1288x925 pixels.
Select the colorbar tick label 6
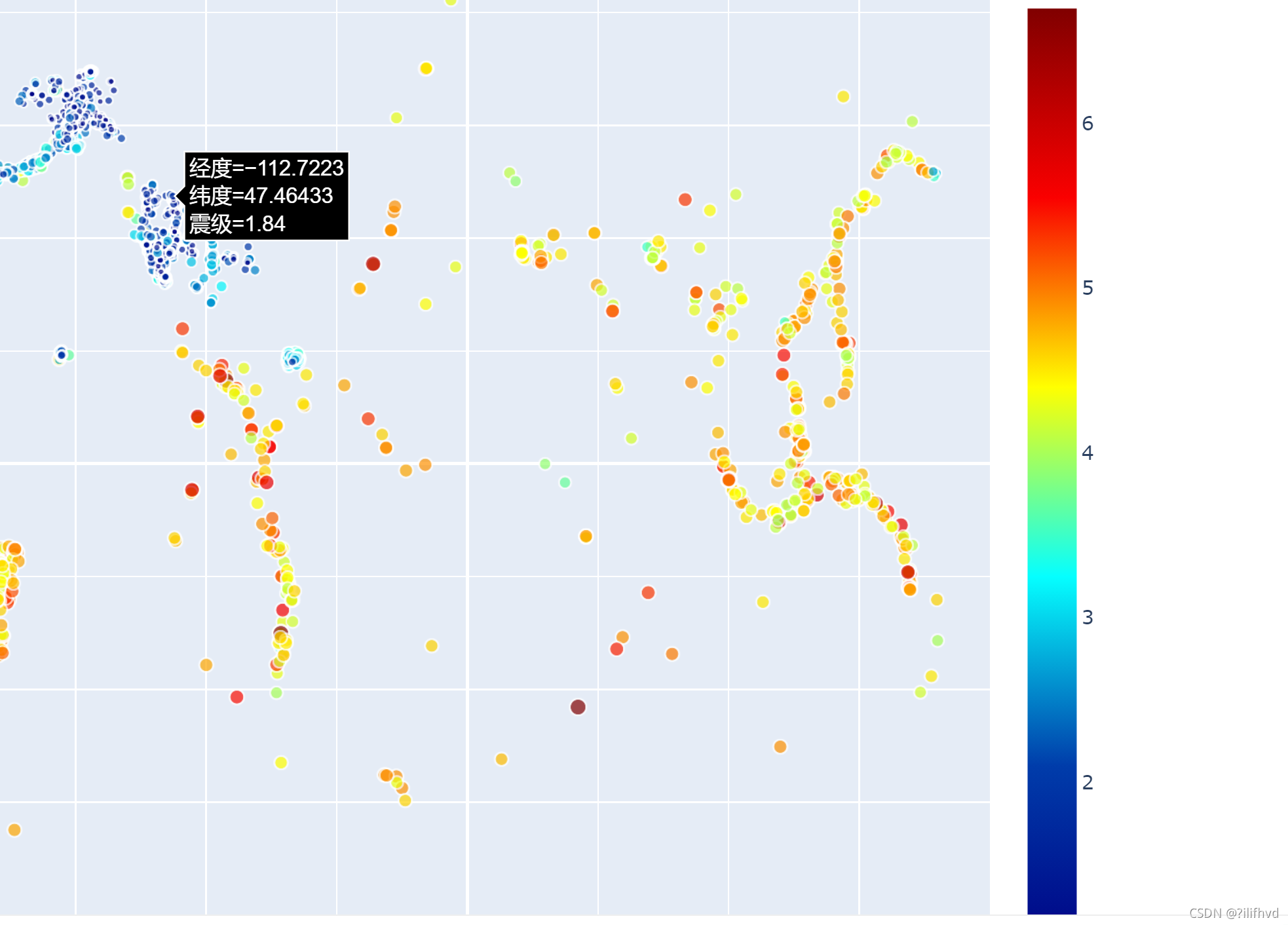click(x=1088, y=124)
